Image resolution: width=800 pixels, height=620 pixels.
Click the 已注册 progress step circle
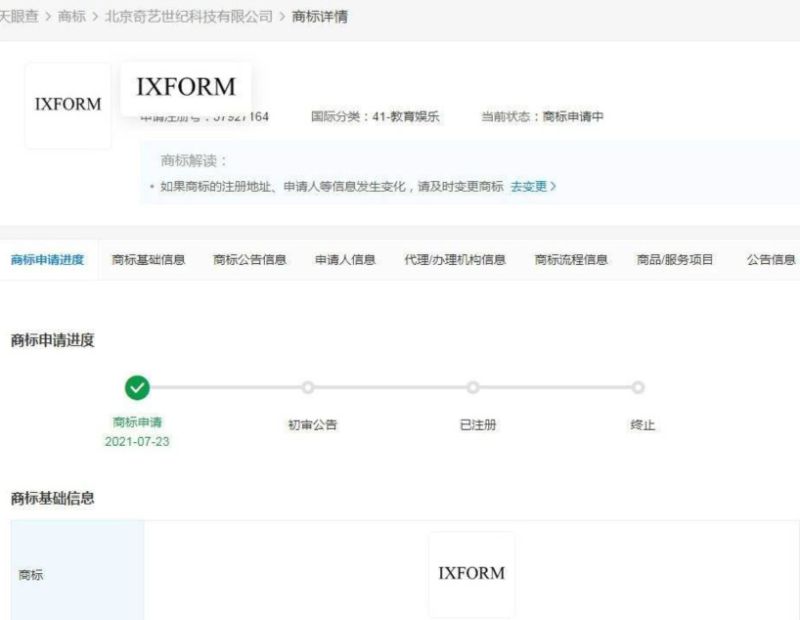473,388
